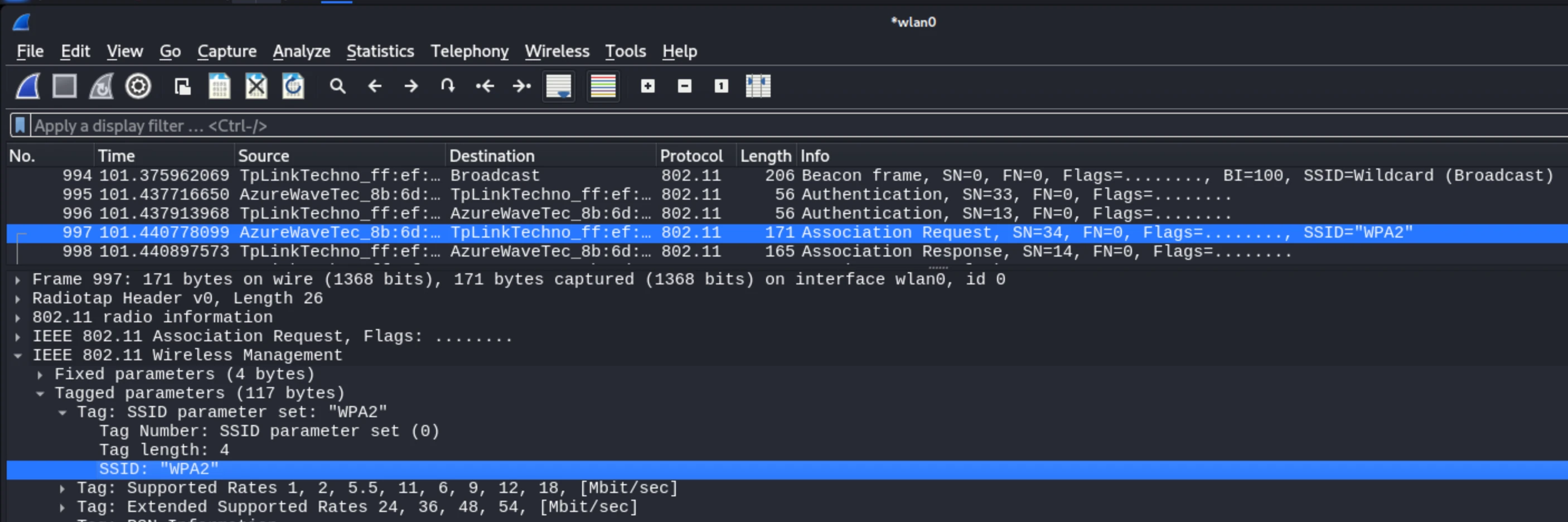Expand IEEE 802.11 Association Request section
1568x522 pixels.
pyautogui.click(x=18, y=337)
